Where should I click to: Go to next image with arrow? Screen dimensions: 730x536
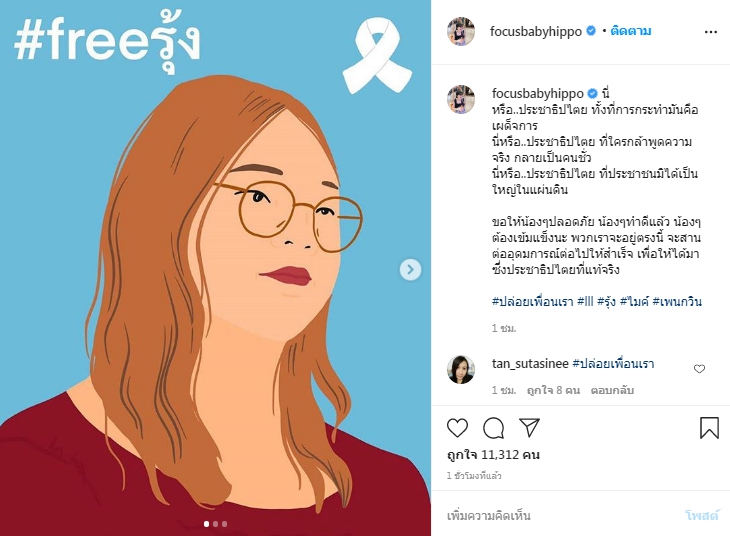[x=410, y=269]
